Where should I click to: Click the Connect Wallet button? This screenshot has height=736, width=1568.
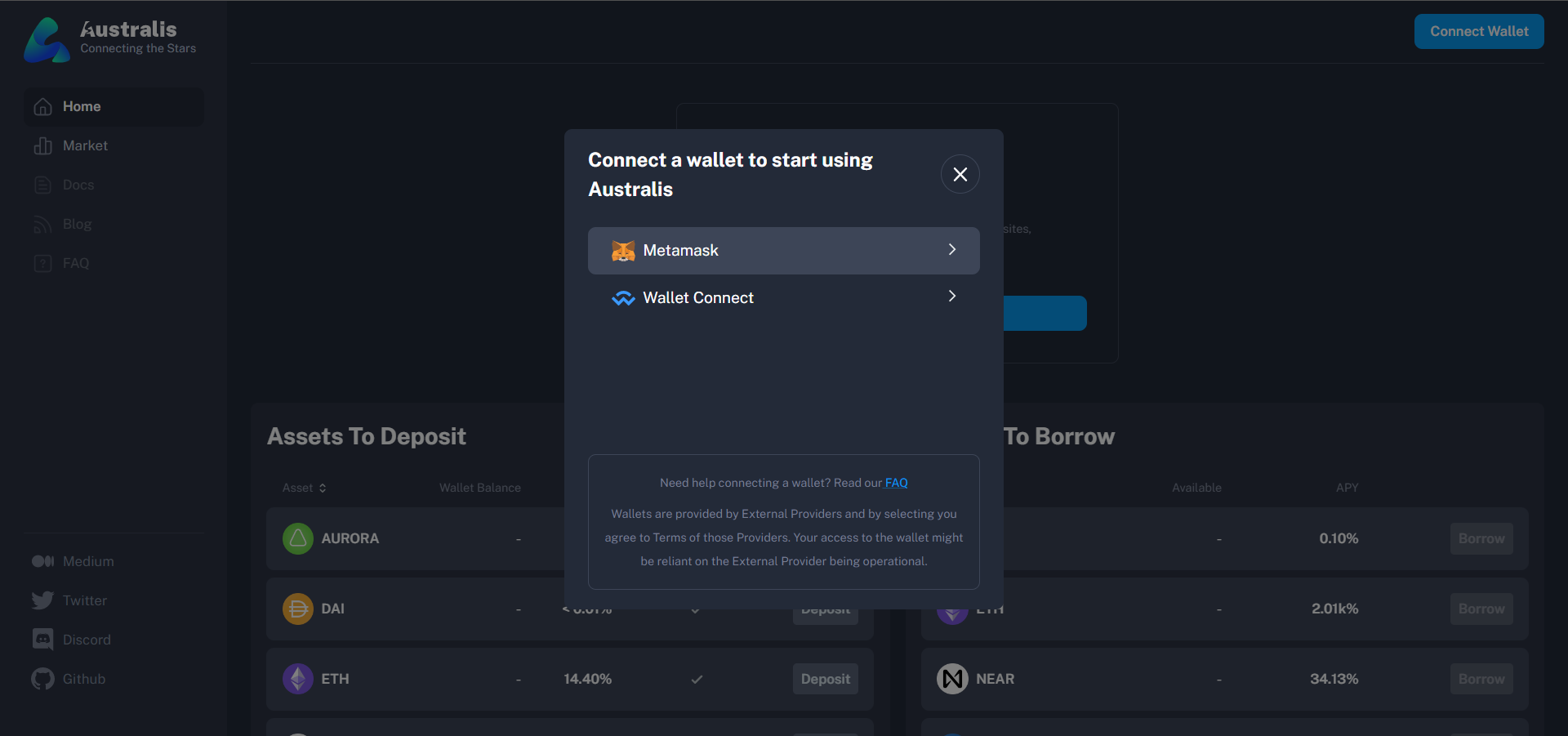pyautogui.click(x=1479, y=31)
